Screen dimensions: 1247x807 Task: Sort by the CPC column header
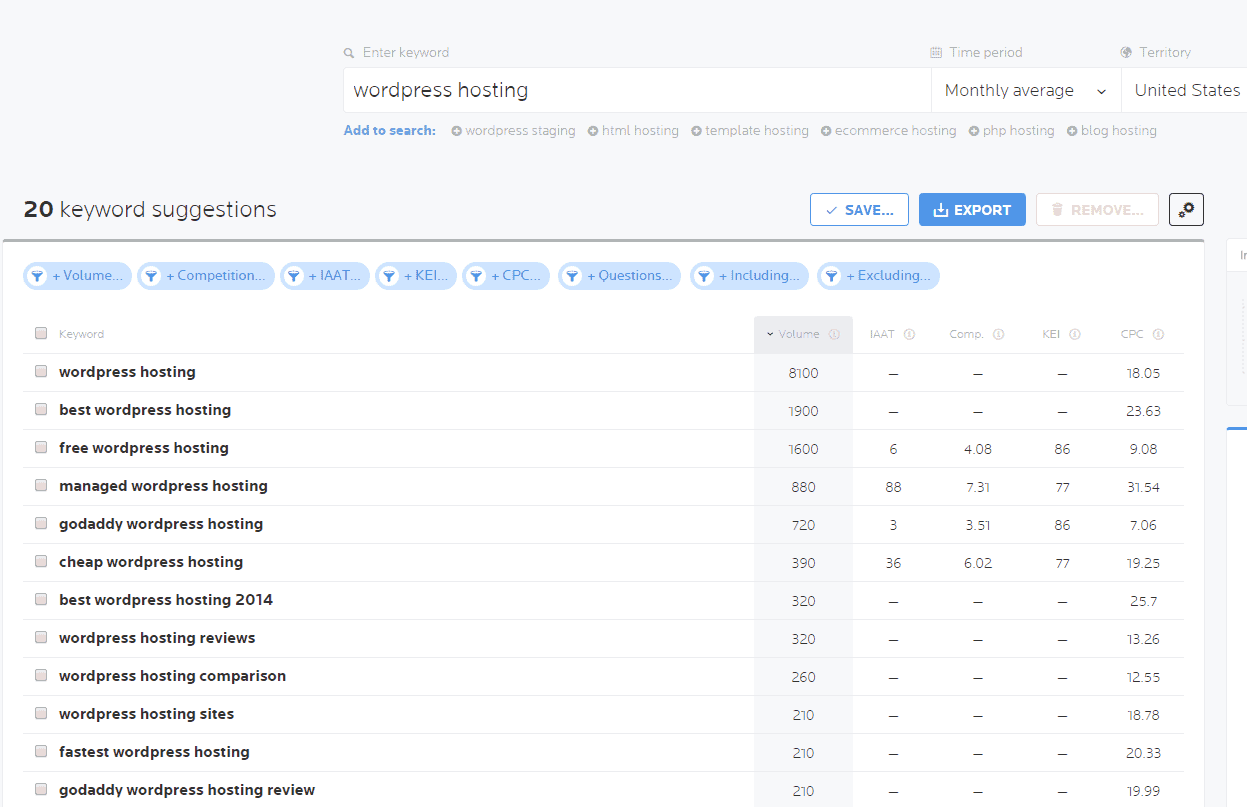click(1132, 335)
